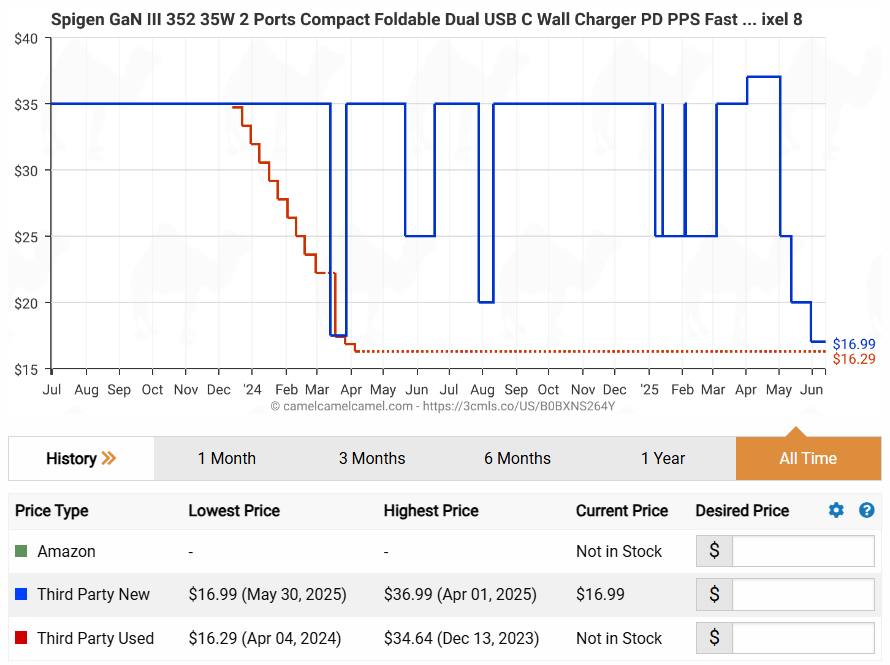Click the blue Third Party New swatch
This screenshot has height=665, width=890.
(21, 594)
